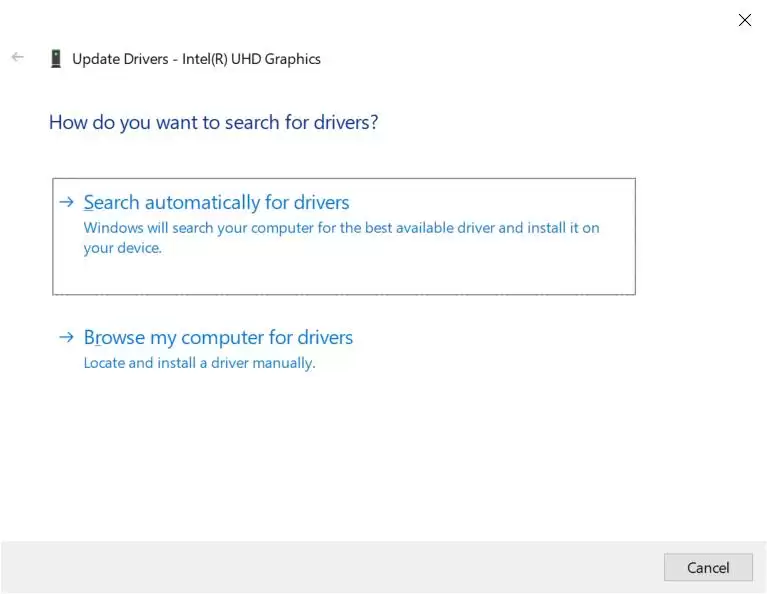Image resolution: width=767 pixels, height=594 pixels.
Task: Click the 'Update Drivers - Intel(R) UHD Graphics' title
Action: click(196, 59)
